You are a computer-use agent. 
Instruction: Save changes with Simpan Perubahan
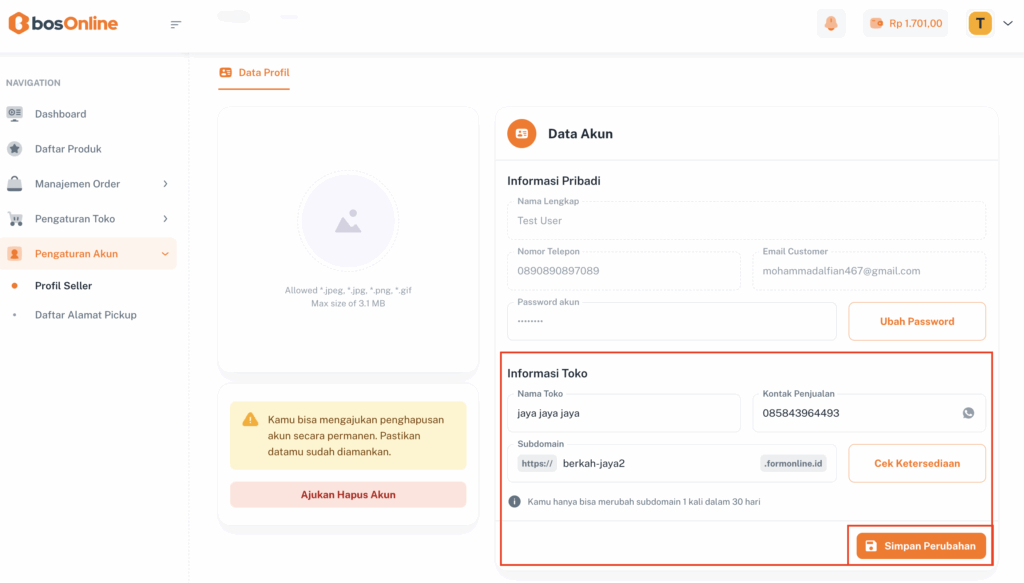(x=921, y=546)
